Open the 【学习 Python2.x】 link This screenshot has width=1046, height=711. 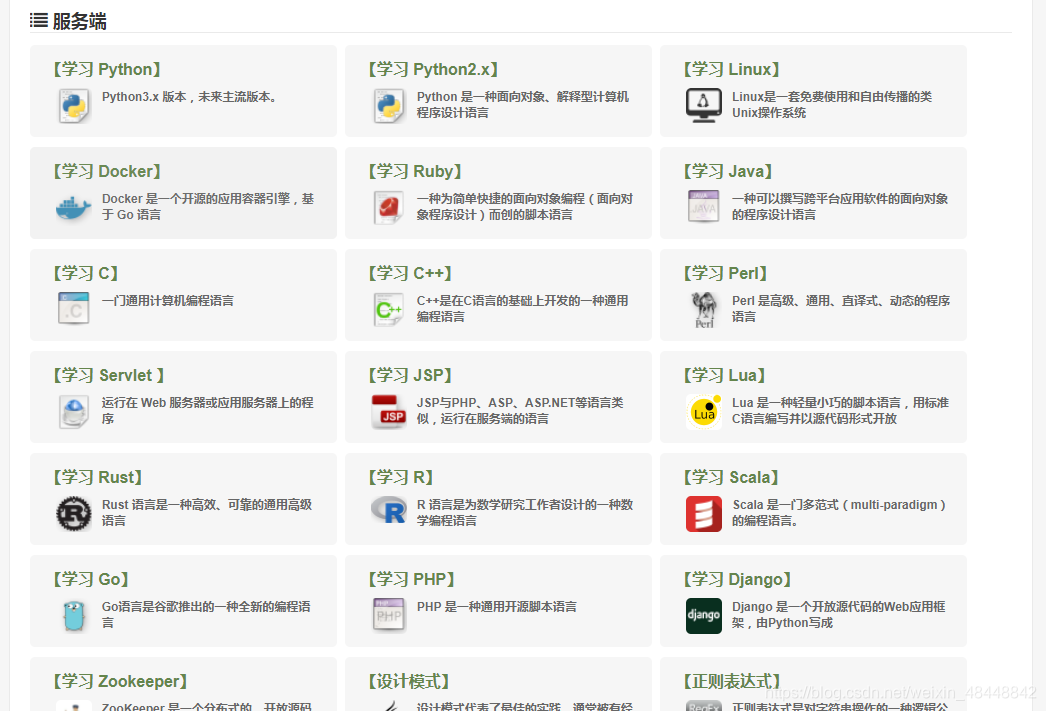tap(433, 69)
